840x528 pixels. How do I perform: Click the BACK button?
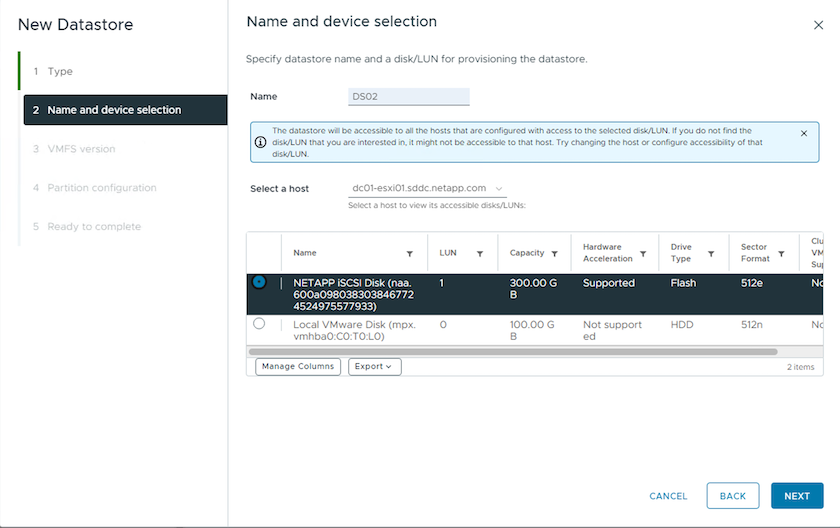click(733, 496)
